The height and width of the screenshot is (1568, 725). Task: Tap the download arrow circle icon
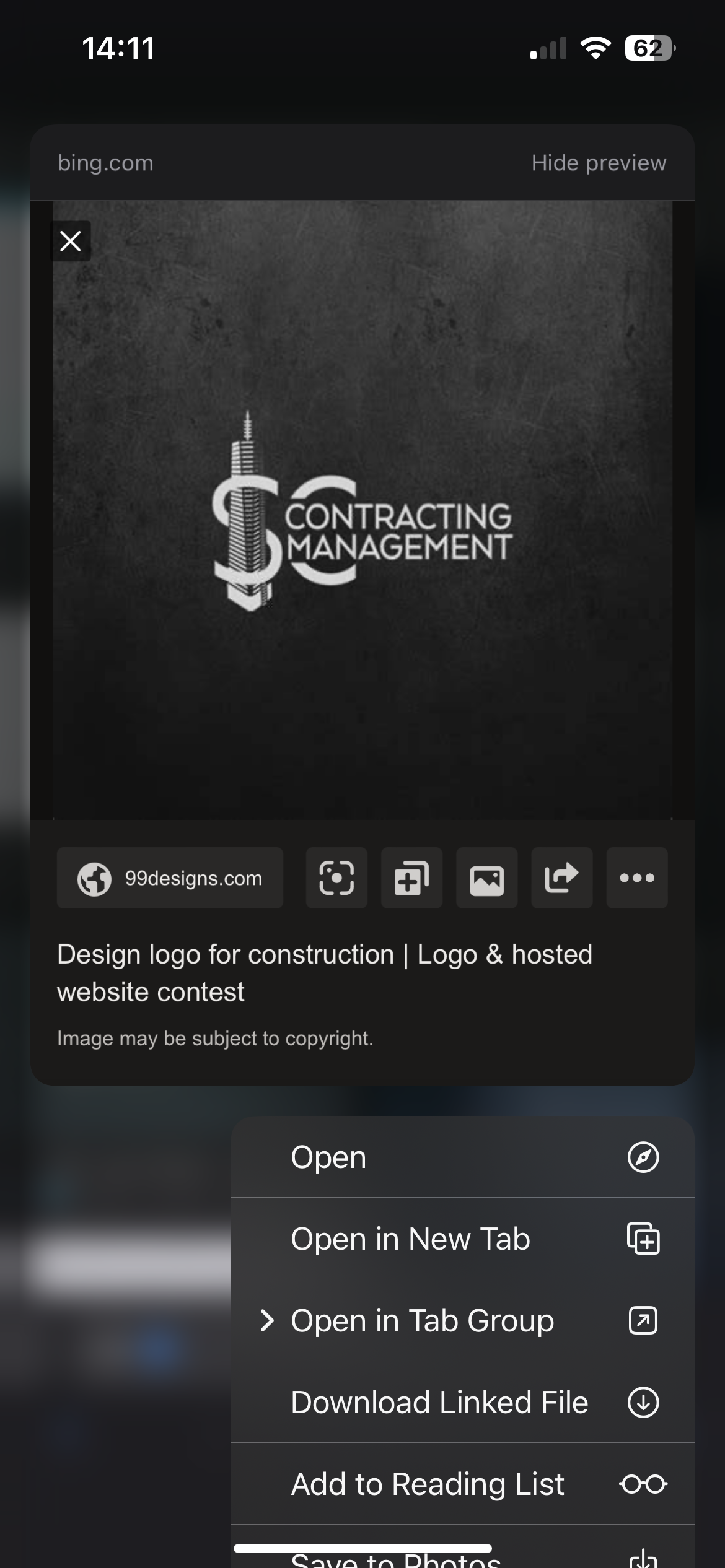[643, 1402]
